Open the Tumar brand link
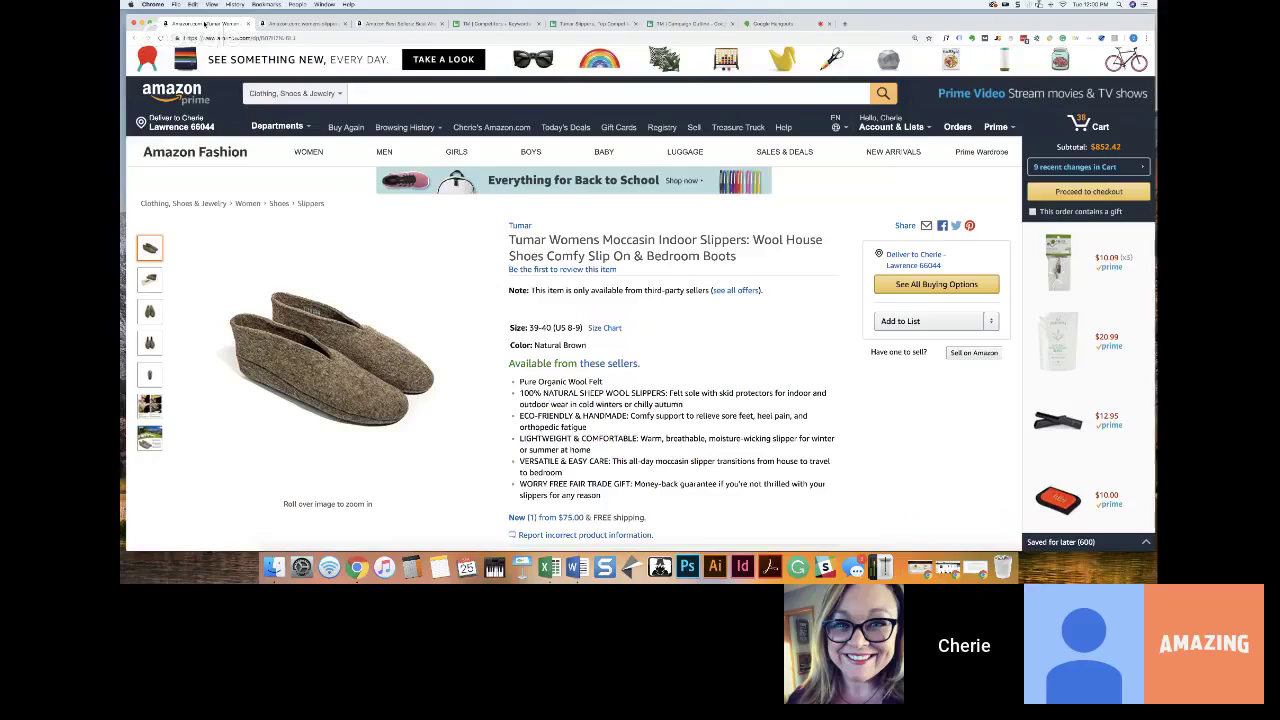Screen dimensions: 1280x720 tap(520, 226)
